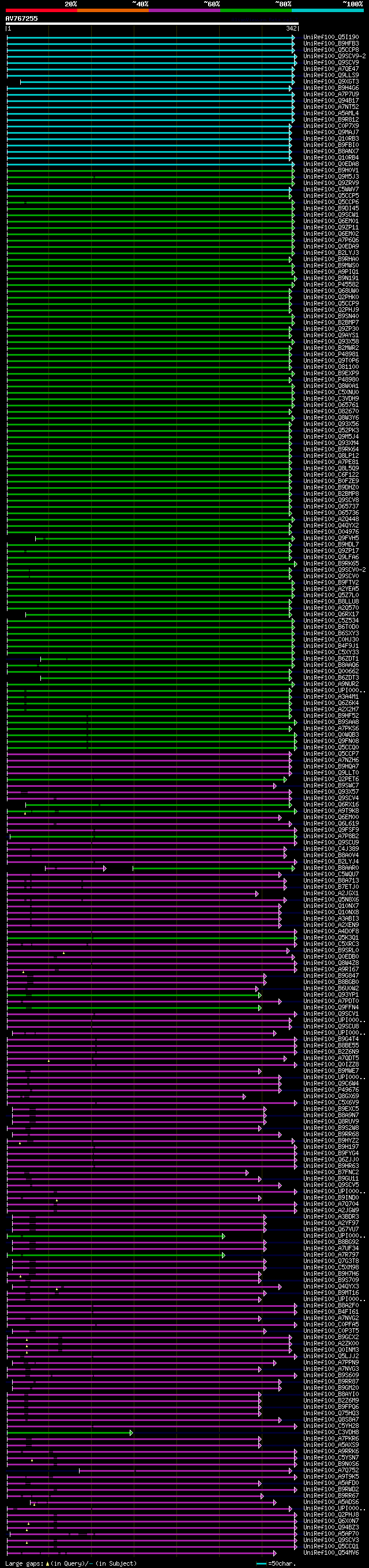Open hit UniRef100_Q9XGT3

[x=330, y=81]
